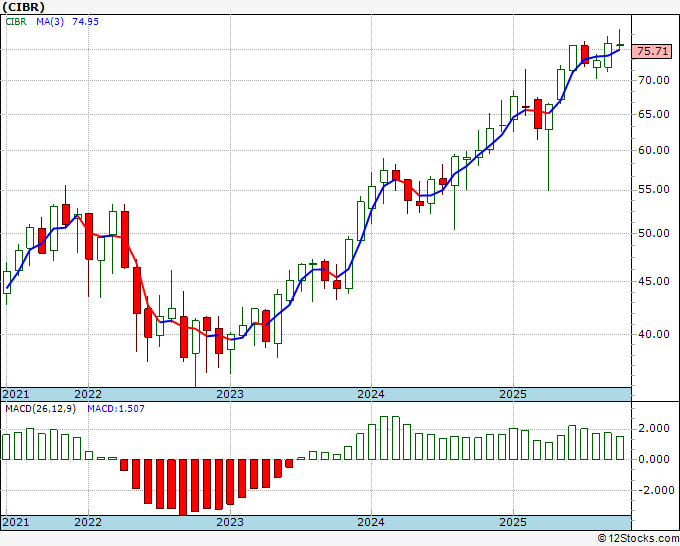Click the 0.000 MACD axis label
Viewport: 680px width, 546px height.
click(654, 459)
